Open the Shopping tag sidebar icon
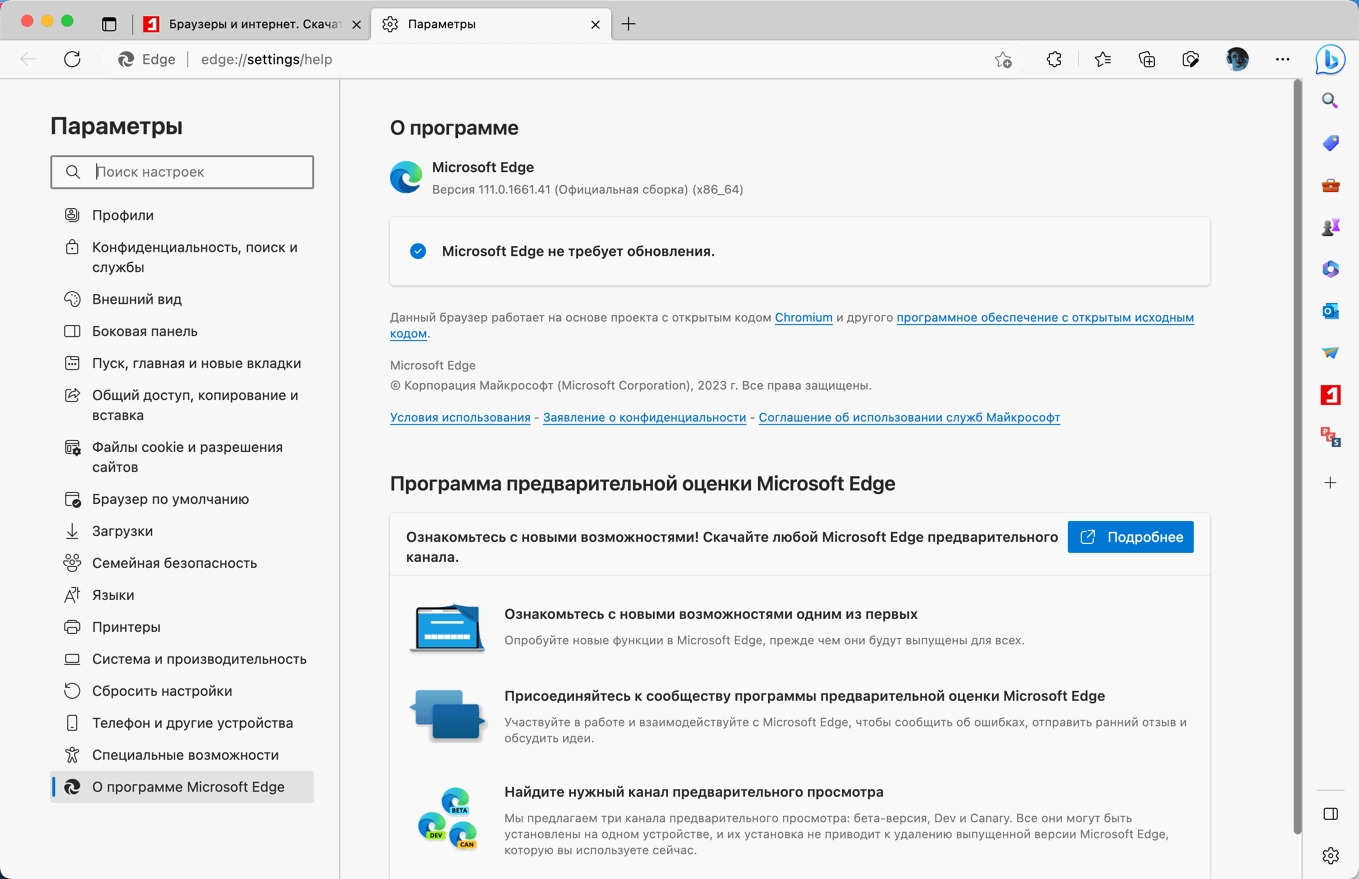The height and width of the screenshot is (879, 1359). tap(1330, 143)
